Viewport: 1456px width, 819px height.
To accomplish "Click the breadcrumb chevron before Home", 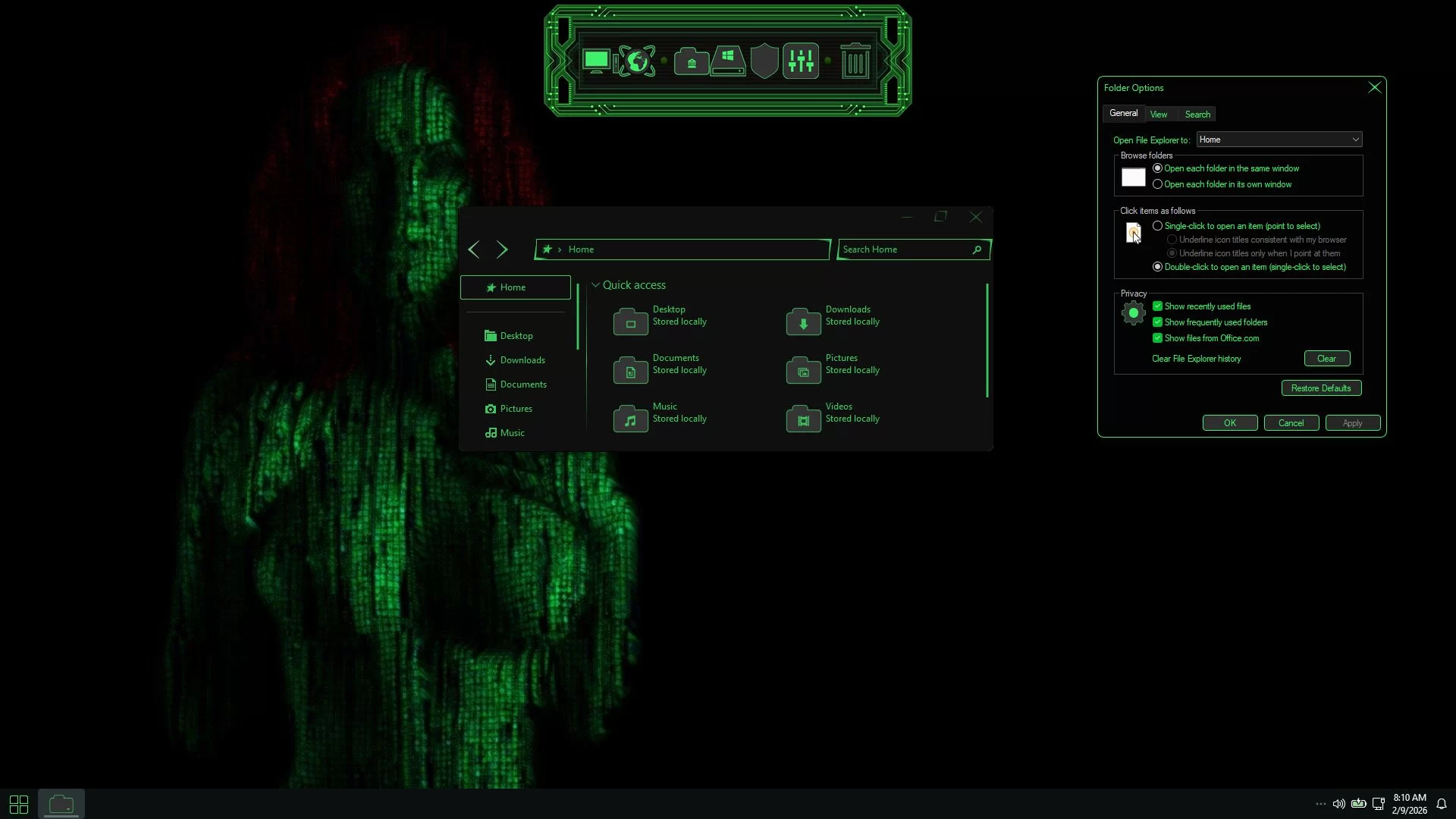I will pyautogui.click(x=560, y=249).
